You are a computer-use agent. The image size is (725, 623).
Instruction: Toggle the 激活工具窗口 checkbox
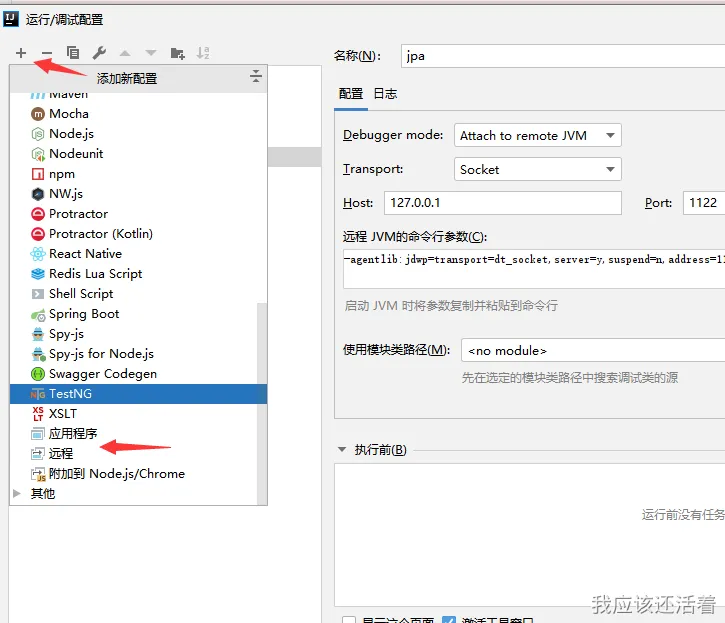click(449, 619)
